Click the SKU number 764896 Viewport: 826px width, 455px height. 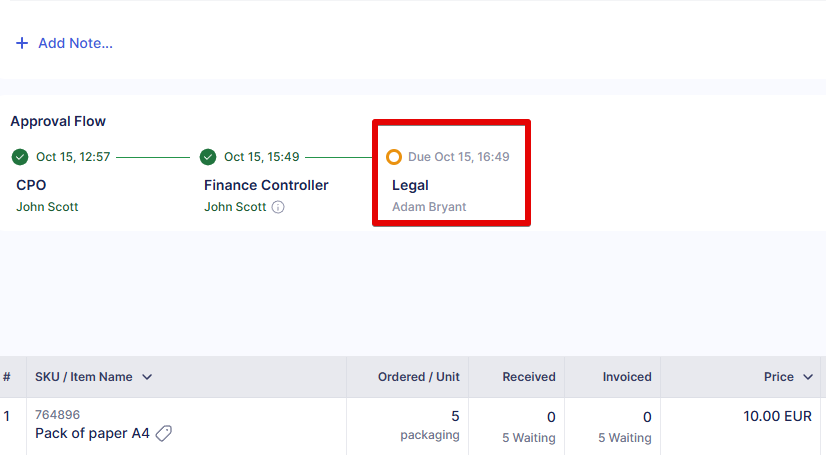pyautogui.click(x=57, y=414)
